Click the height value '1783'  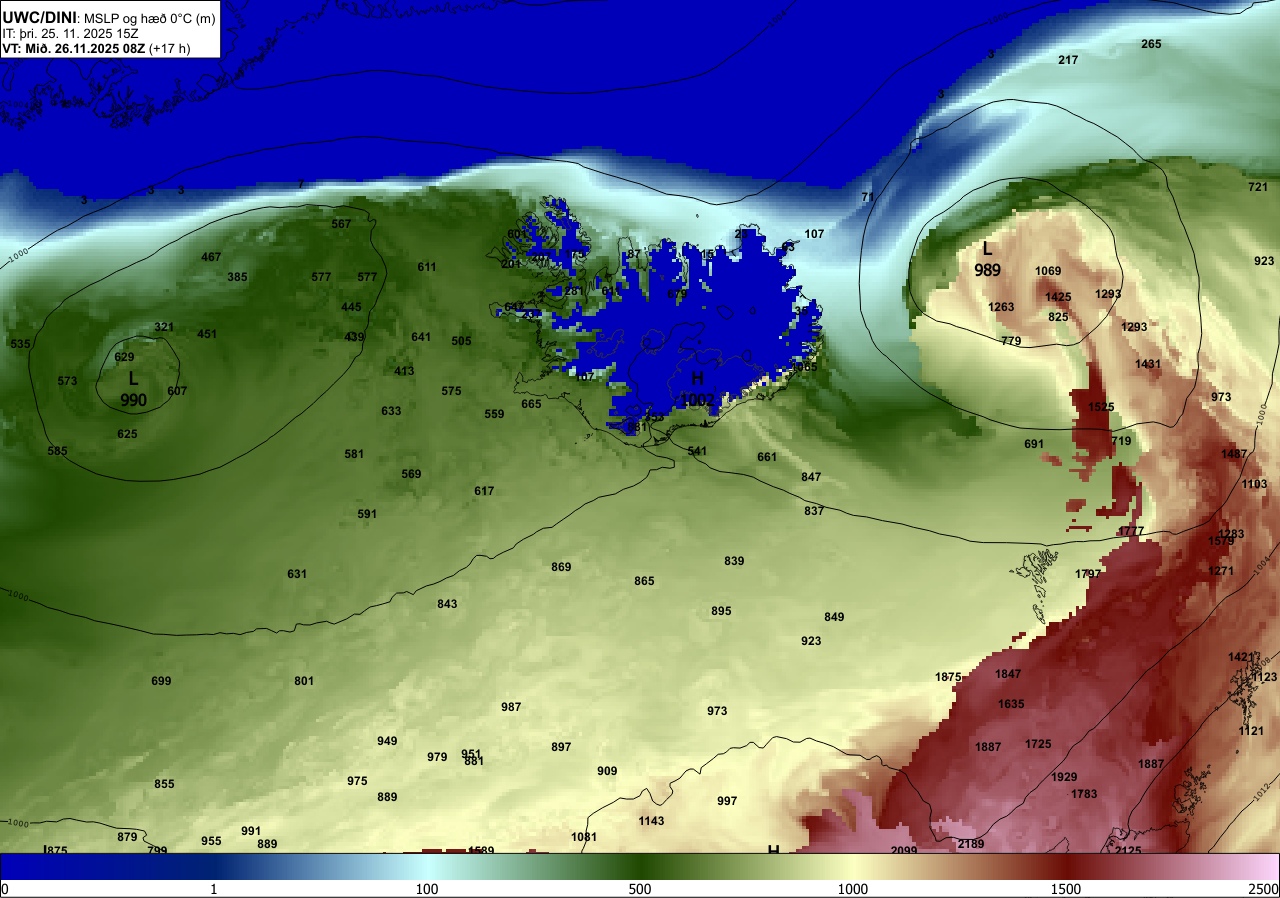tap(1084, 794)
